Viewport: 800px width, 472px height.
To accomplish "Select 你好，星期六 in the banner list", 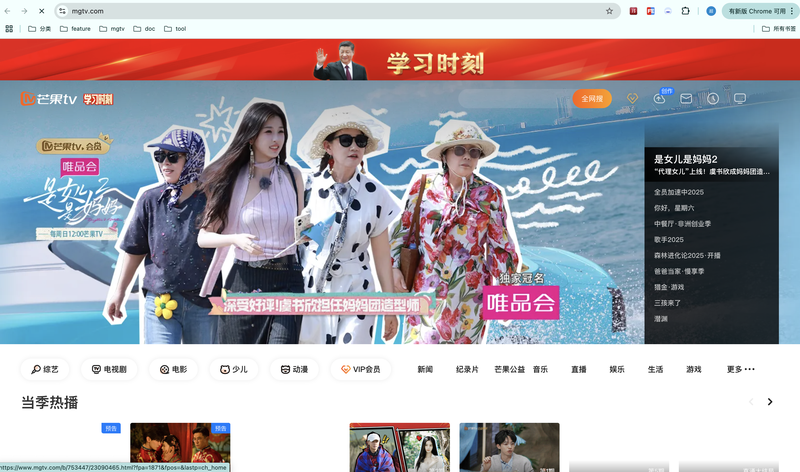I will [x=674, y=208].
